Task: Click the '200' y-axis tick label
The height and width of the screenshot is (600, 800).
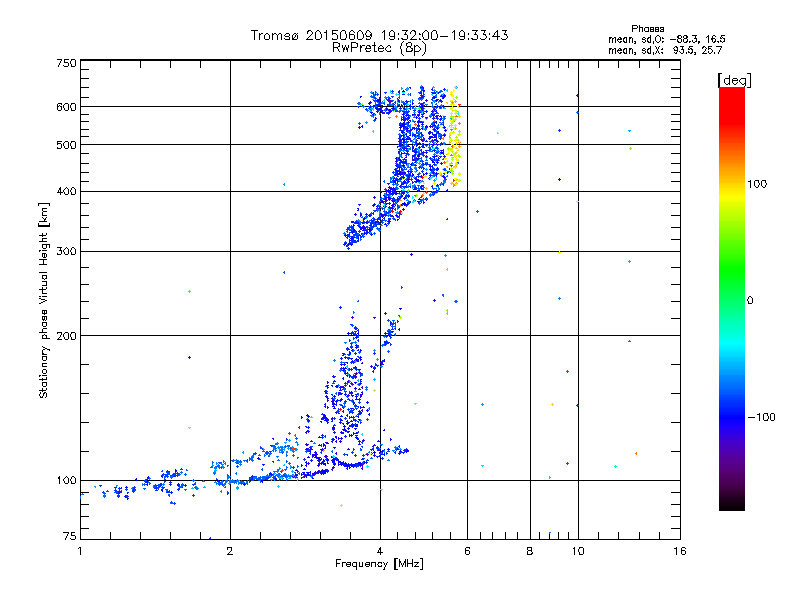Action: 66,336
